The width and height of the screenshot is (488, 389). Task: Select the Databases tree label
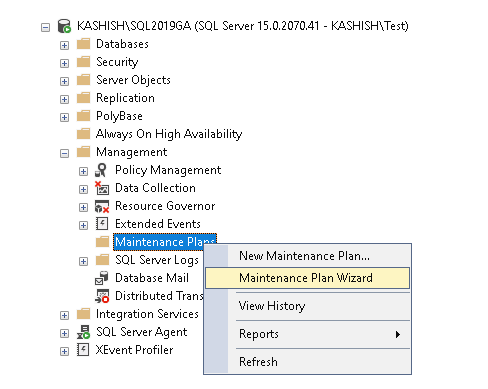[x=122, y=44]
